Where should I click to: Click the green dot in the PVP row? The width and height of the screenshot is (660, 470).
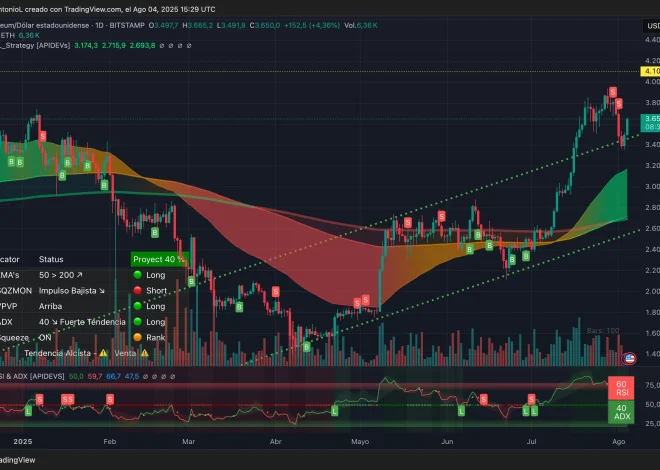click(137, 306)
